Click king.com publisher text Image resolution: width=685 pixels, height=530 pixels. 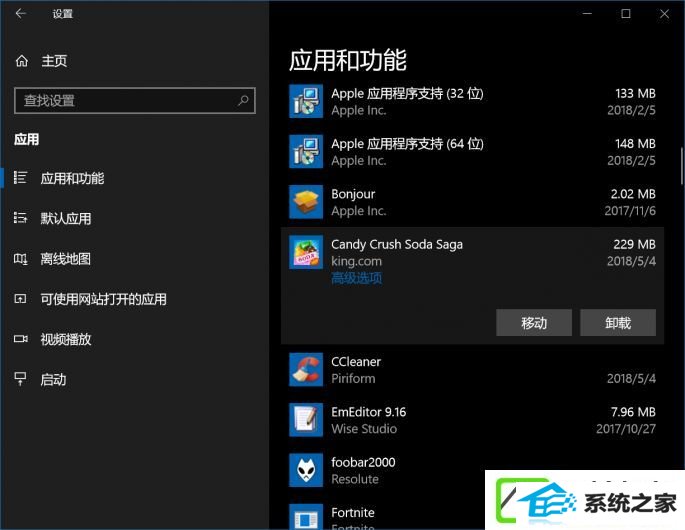[x=356, y=261]
